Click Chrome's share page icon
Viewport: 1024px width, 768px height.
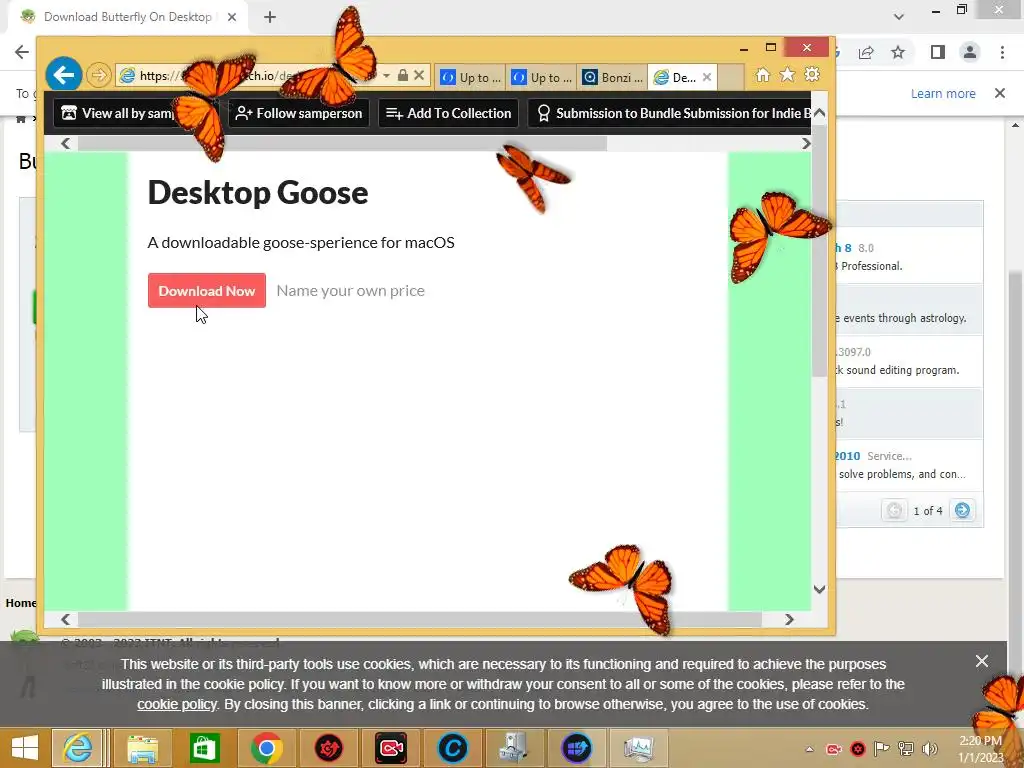point(867,52)
